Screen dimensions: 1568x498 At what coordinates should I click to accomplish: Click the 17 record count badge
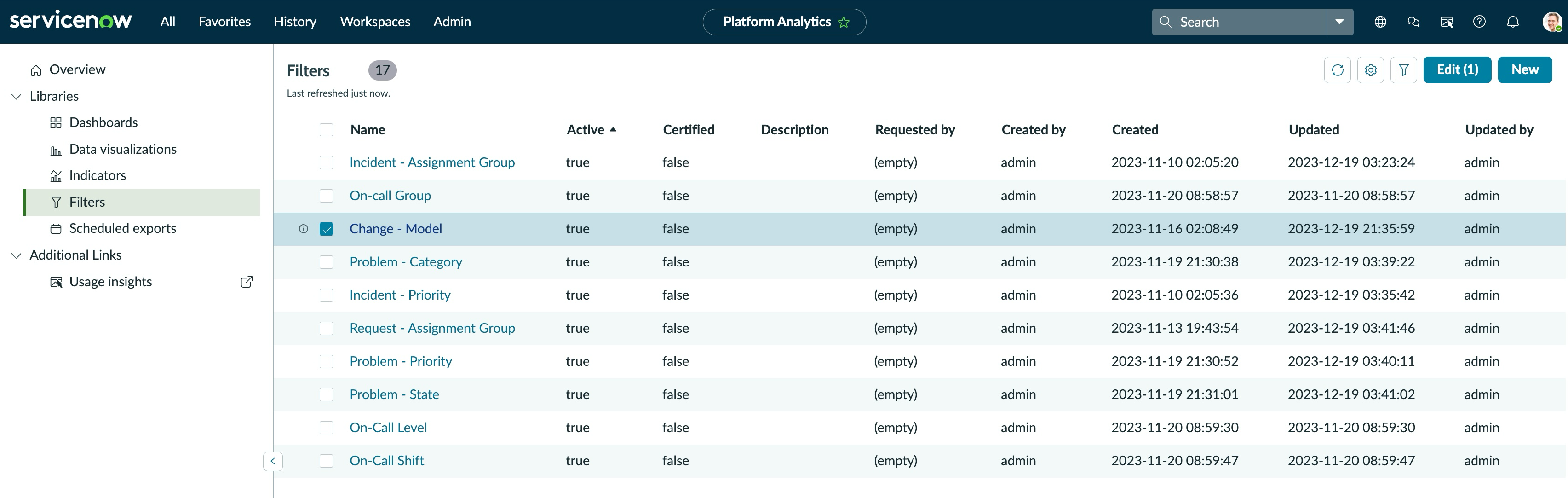pos(382,70)
